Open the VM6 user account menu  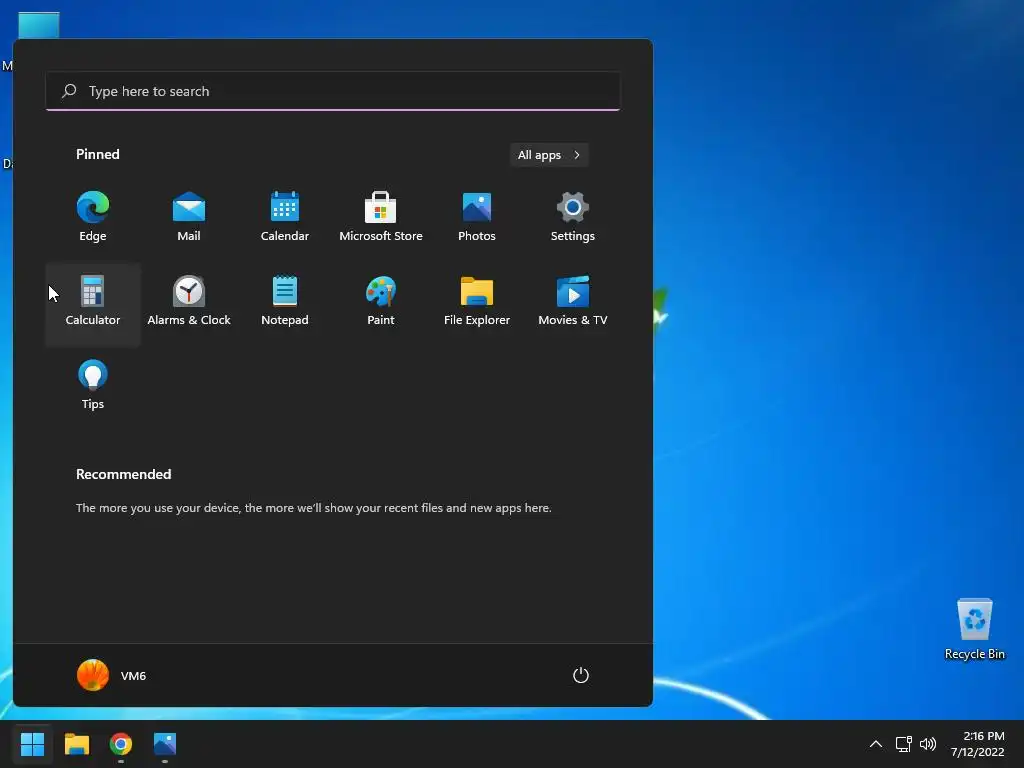click(x=112, y=675)
